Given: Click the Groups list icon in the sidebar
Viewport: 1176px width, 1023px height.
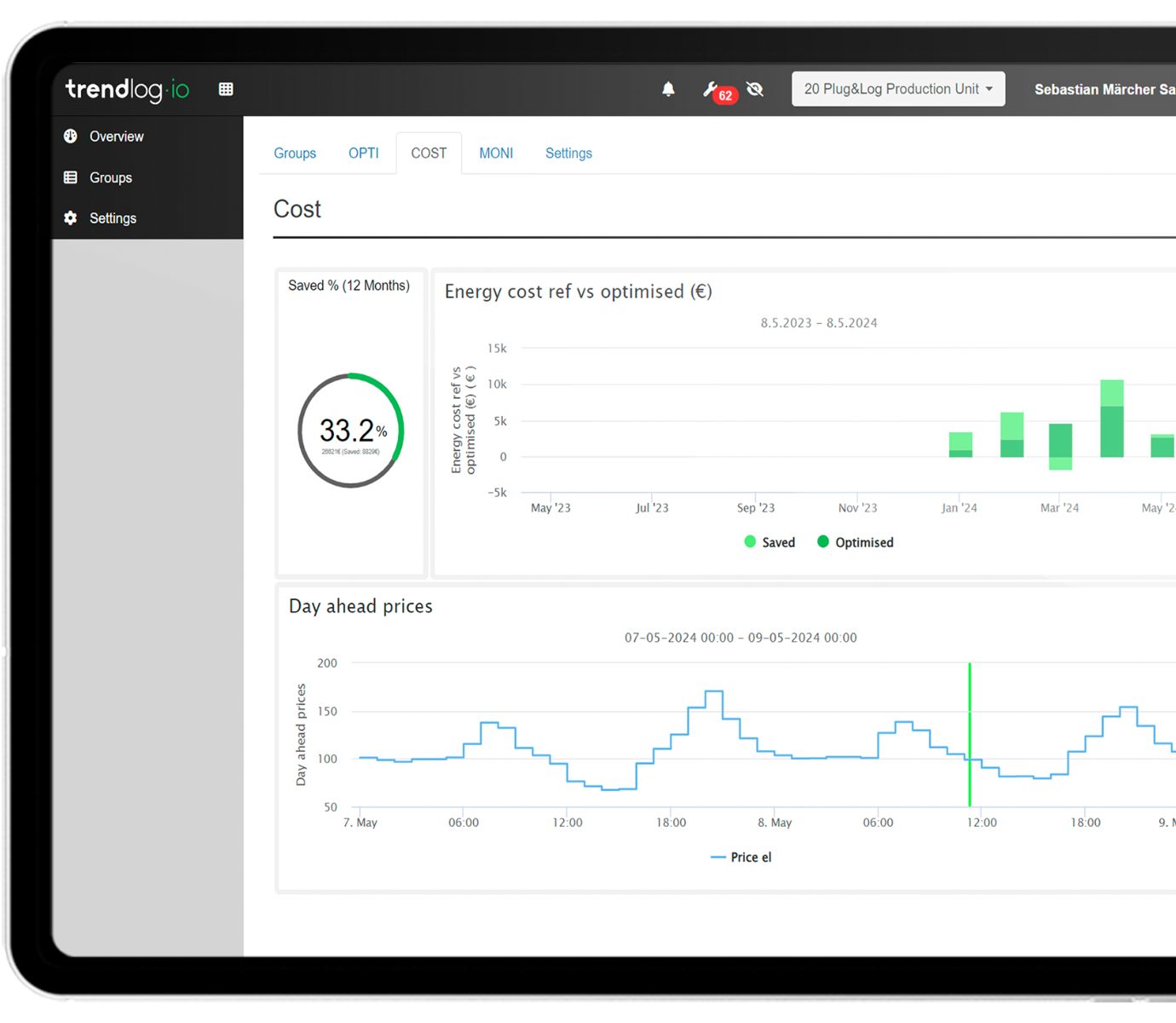Looking at the screenshot, I should point(71,177).
